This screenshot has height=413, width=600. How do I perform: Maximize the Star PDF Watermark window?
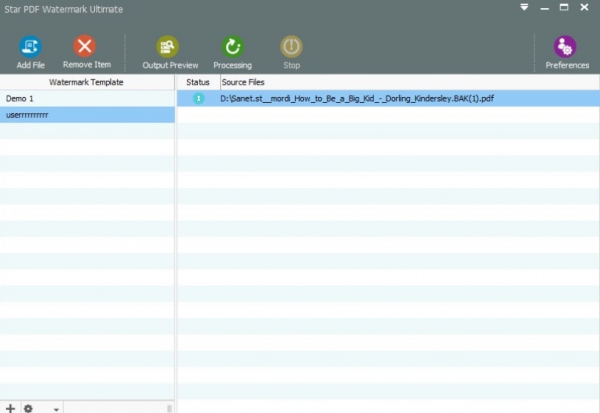pos(564,7)
